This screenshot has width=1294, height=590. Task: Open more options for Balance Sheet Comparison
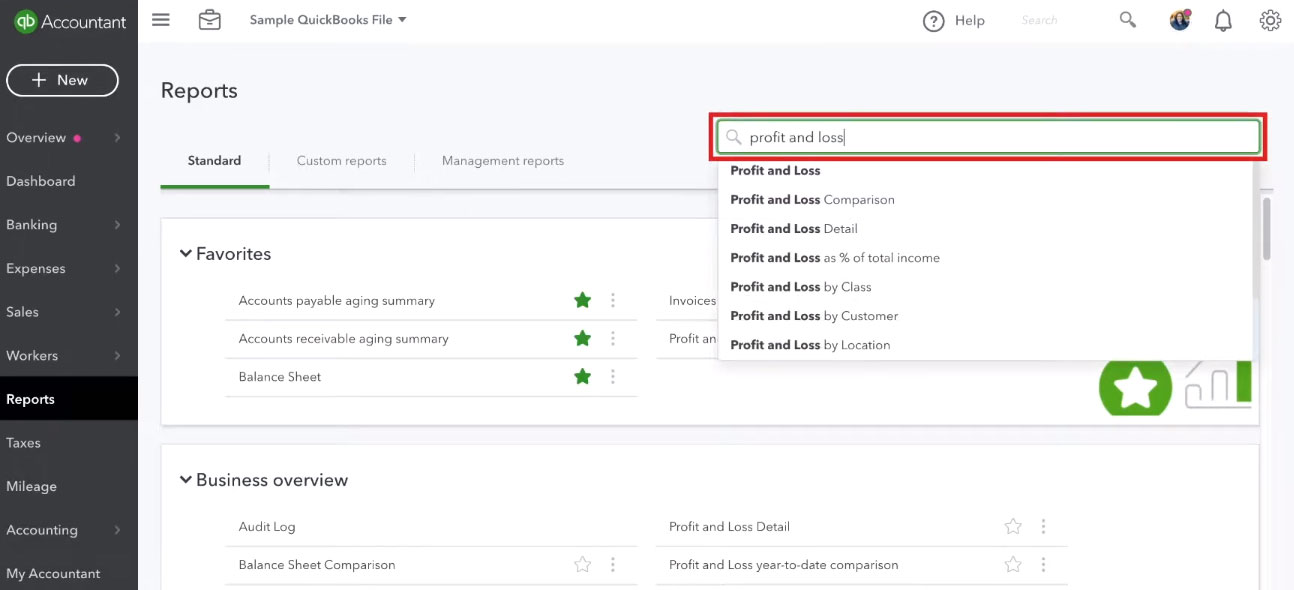tap(613, 564)
